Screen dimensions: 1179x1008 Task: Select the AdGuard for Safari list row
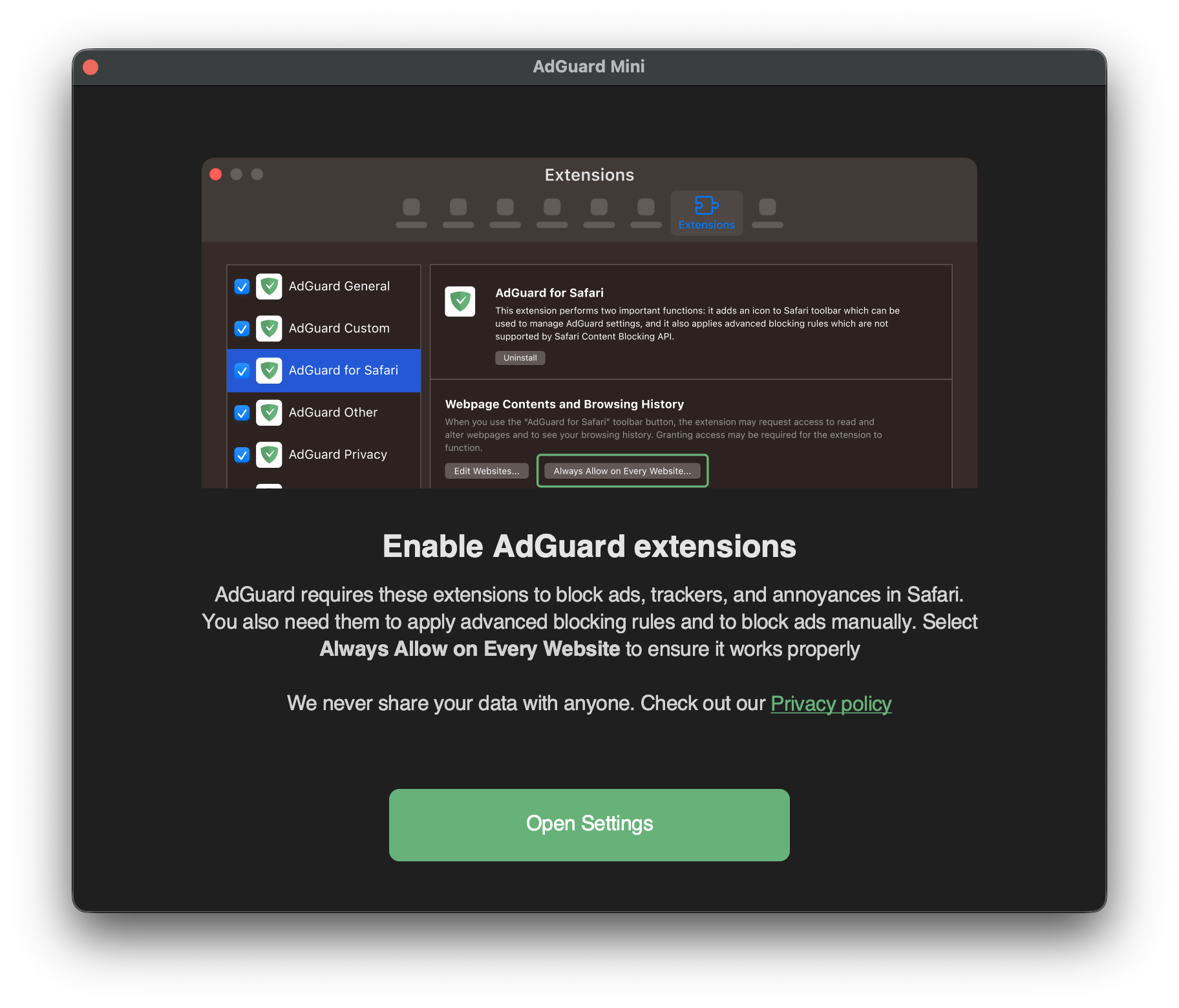(x=343, y=370)
